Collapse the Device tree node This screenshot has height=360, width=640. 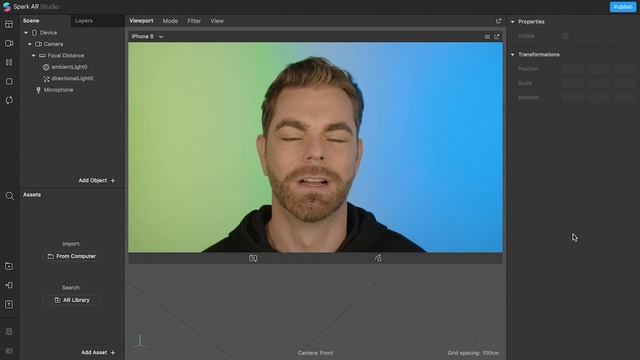pyautogui.click(x=26, y=33)
